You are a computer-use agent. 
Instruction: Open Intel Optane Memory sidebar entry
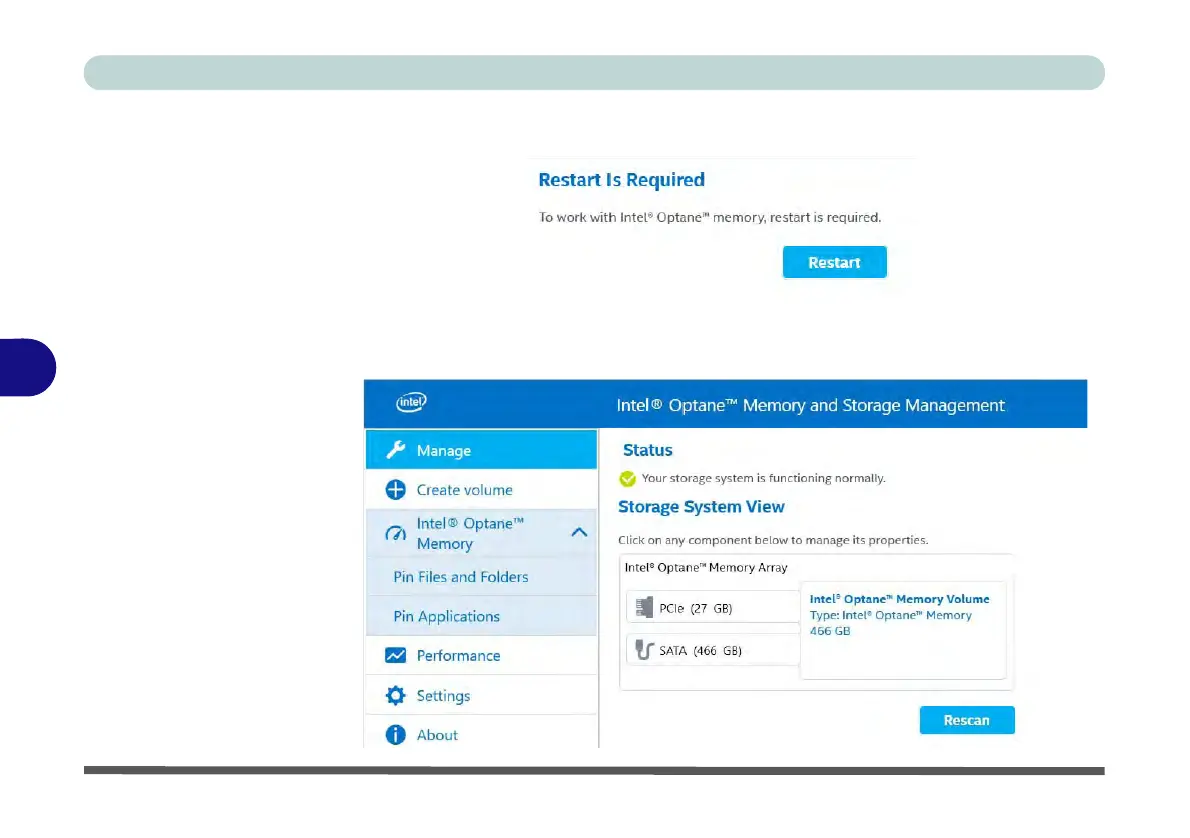[x=481, y=534]
